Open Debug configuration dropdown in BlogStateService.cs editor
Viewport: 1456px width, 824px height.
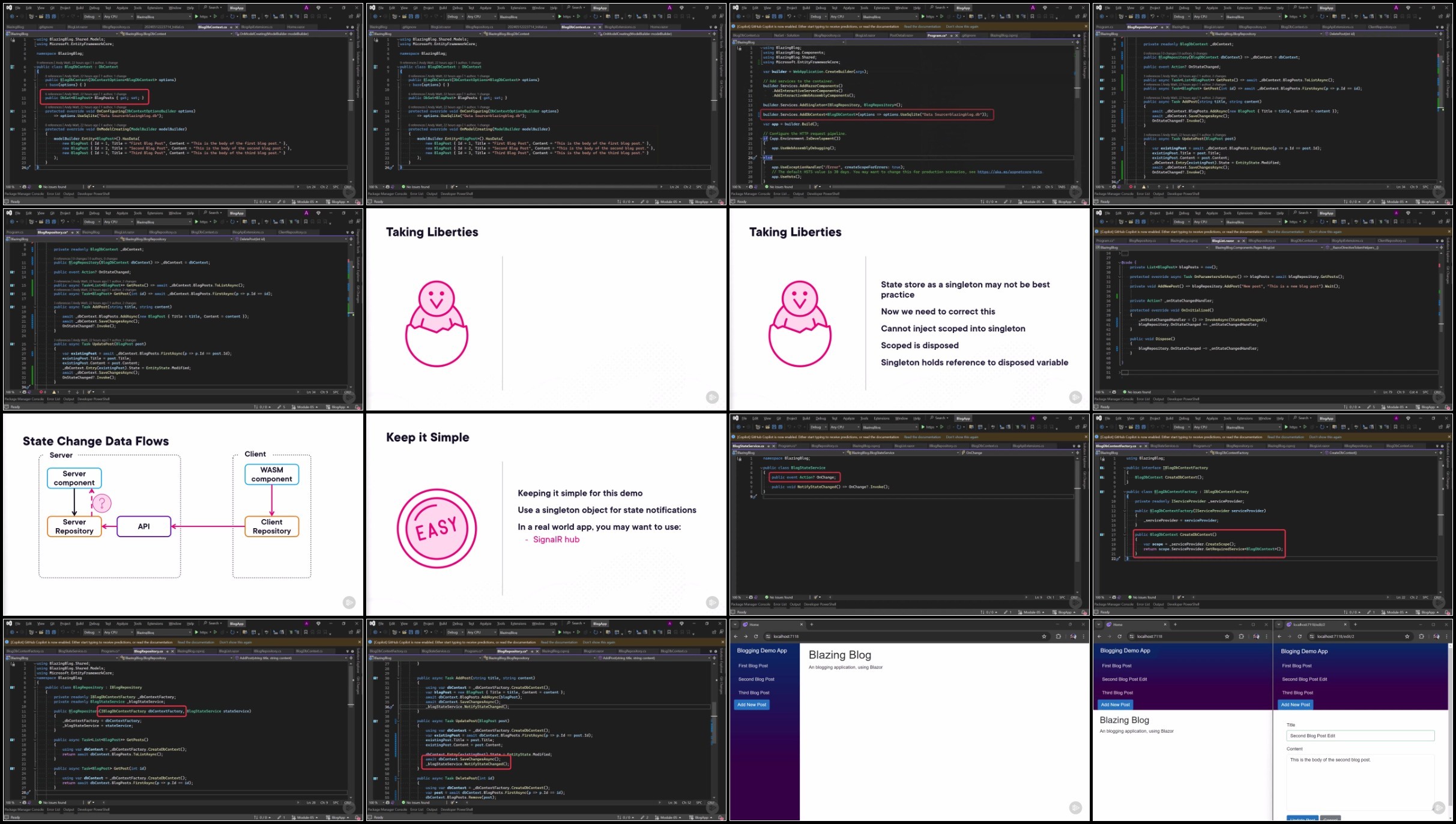pyautogui.click(x=818, y=427)
